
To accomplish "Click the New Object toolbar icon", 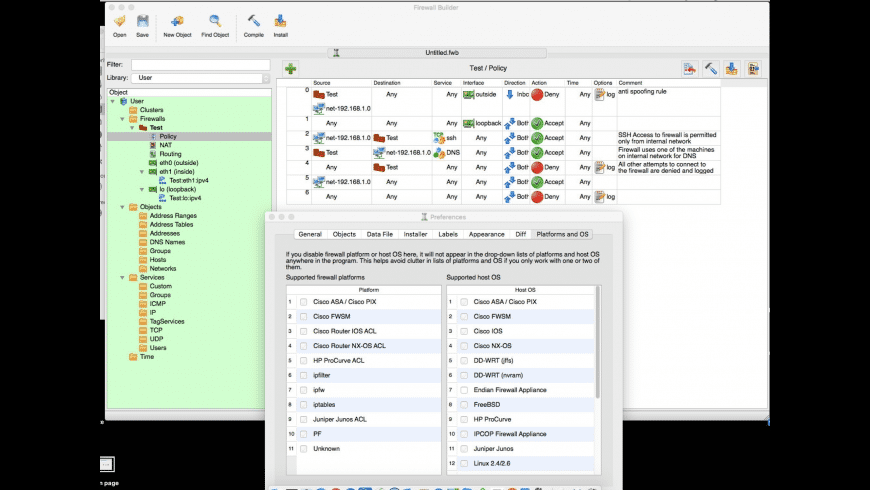I will click(177, 22).
